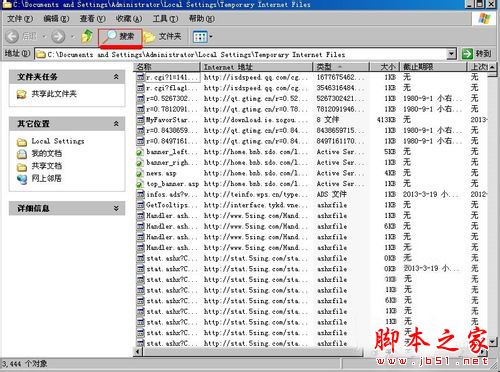Select the r.cgi?1=141 file icon

point(140,77)
